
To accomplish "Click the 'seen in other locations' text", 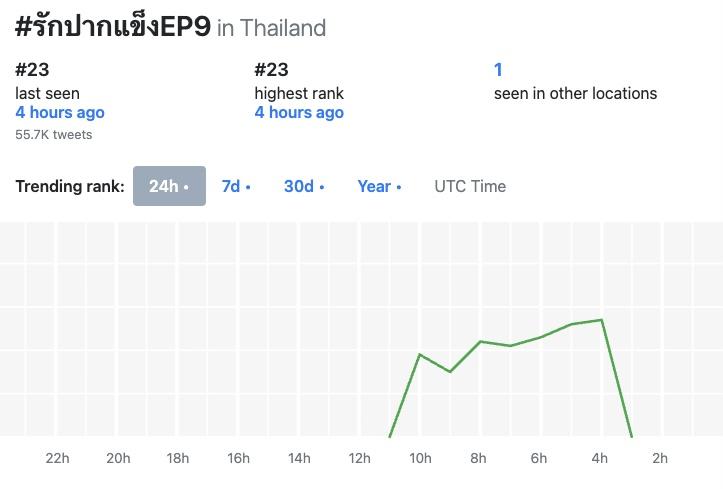I will tap(575, 93).
